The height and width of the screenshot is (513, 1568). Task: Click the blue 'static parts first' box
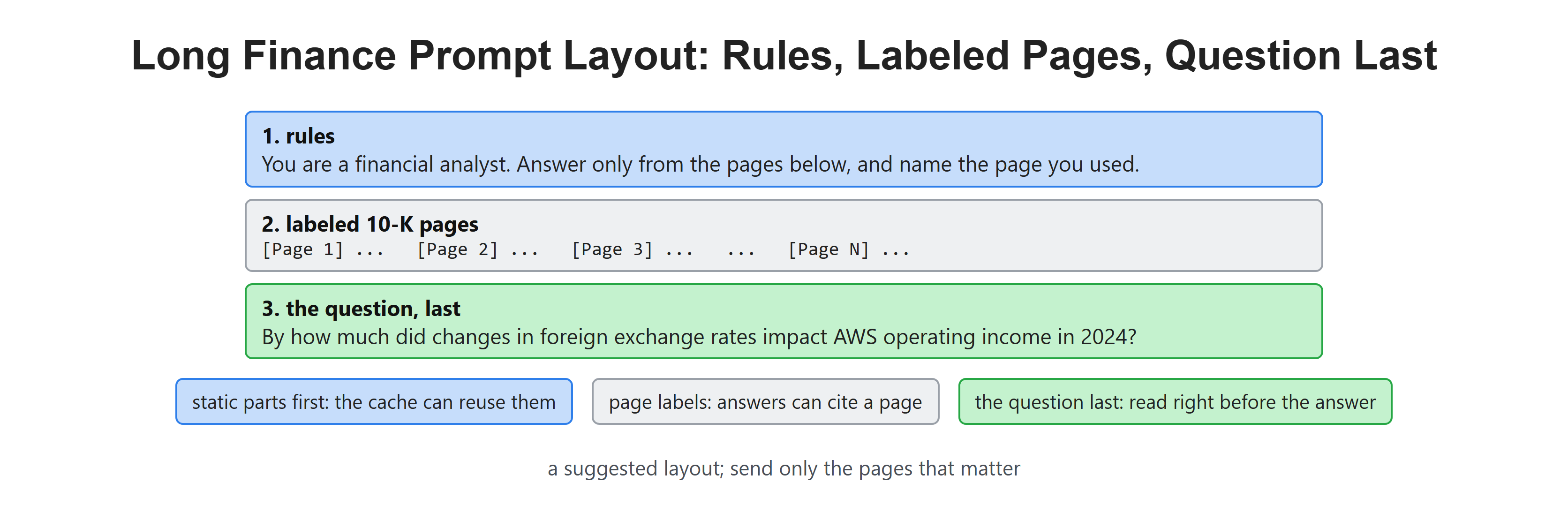374,402
